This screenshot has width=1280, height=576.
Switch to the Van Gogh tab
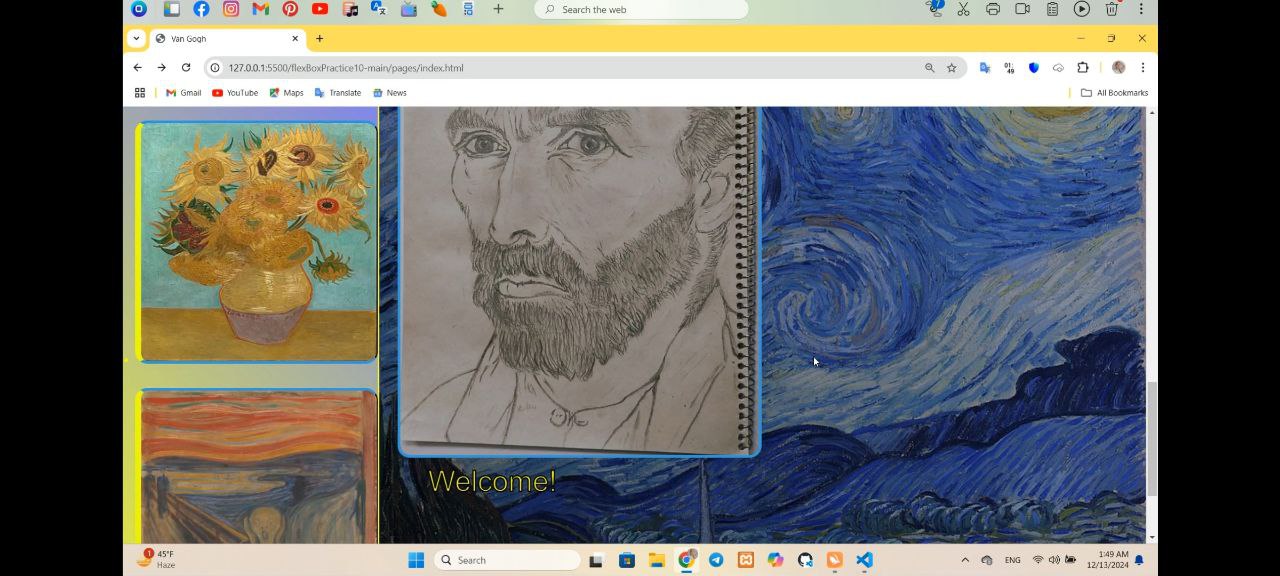[227, 39]
